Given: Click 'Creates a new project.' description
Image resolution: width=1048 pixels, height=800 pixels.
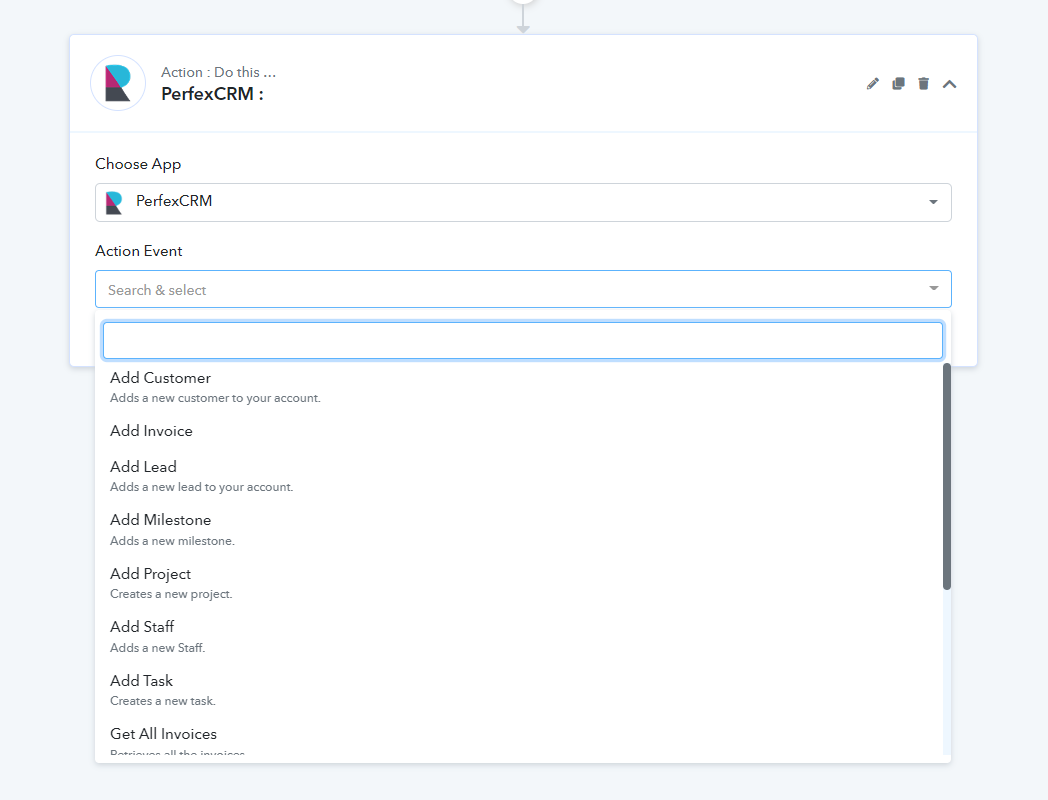Looking at the screenshot, I should (x=171, y=593).
